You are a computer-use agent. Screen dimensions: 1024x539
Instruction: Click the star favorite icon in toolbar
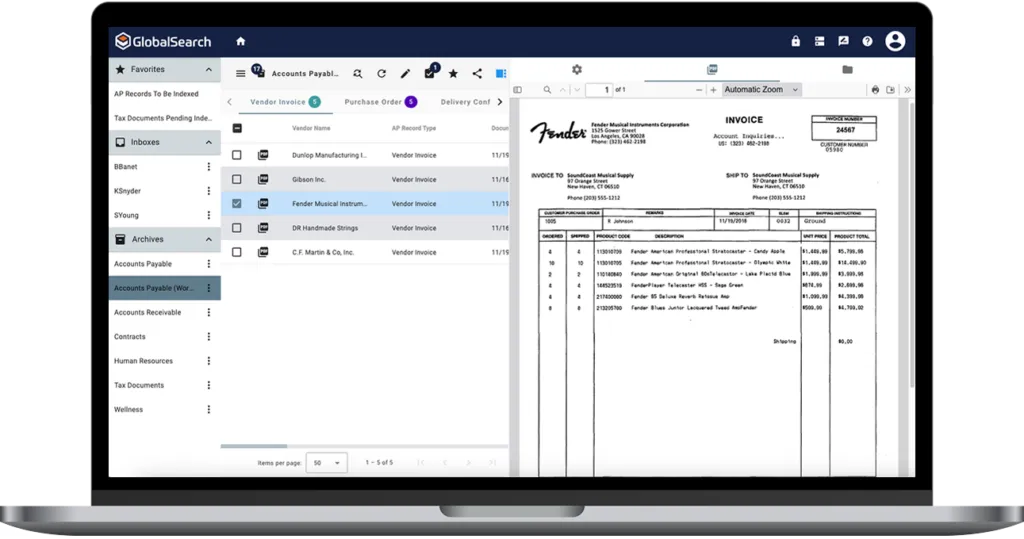pos(453,74)
